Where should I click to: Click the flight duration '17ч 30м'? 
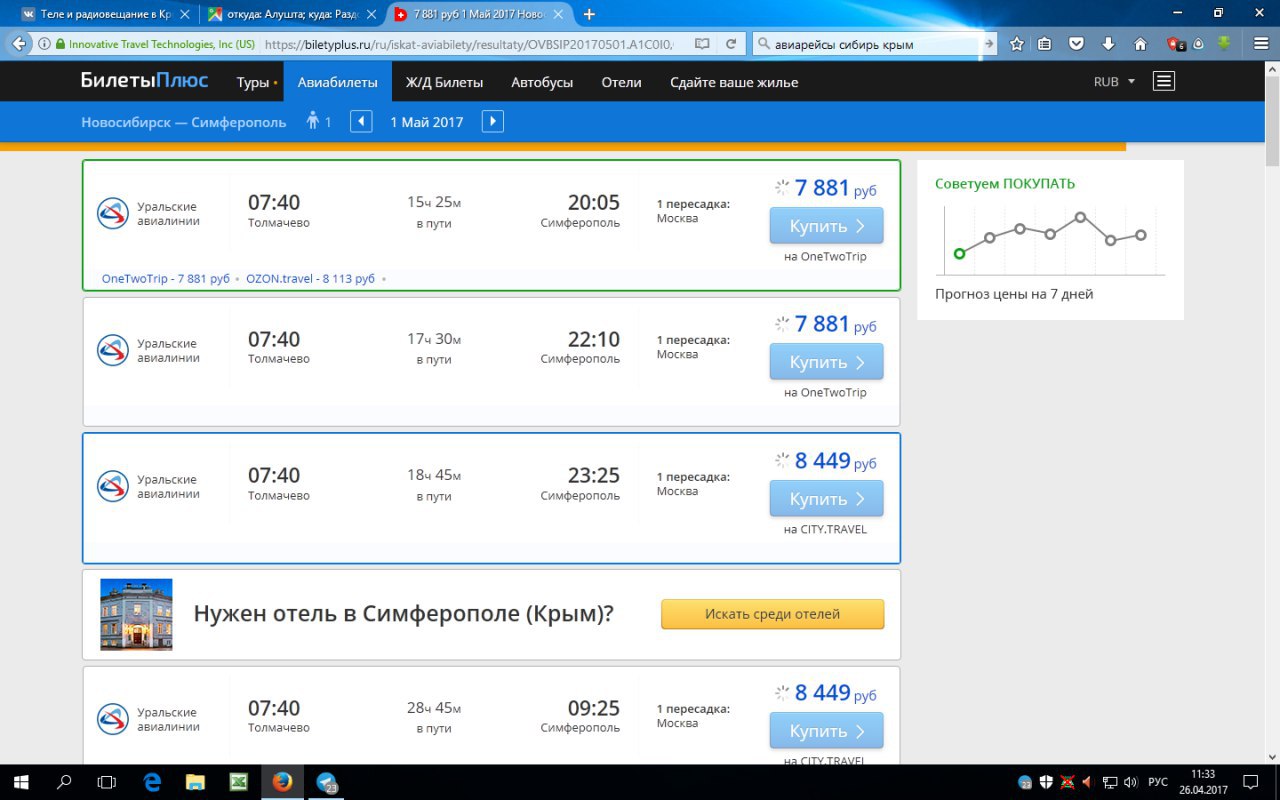(434, 339)
